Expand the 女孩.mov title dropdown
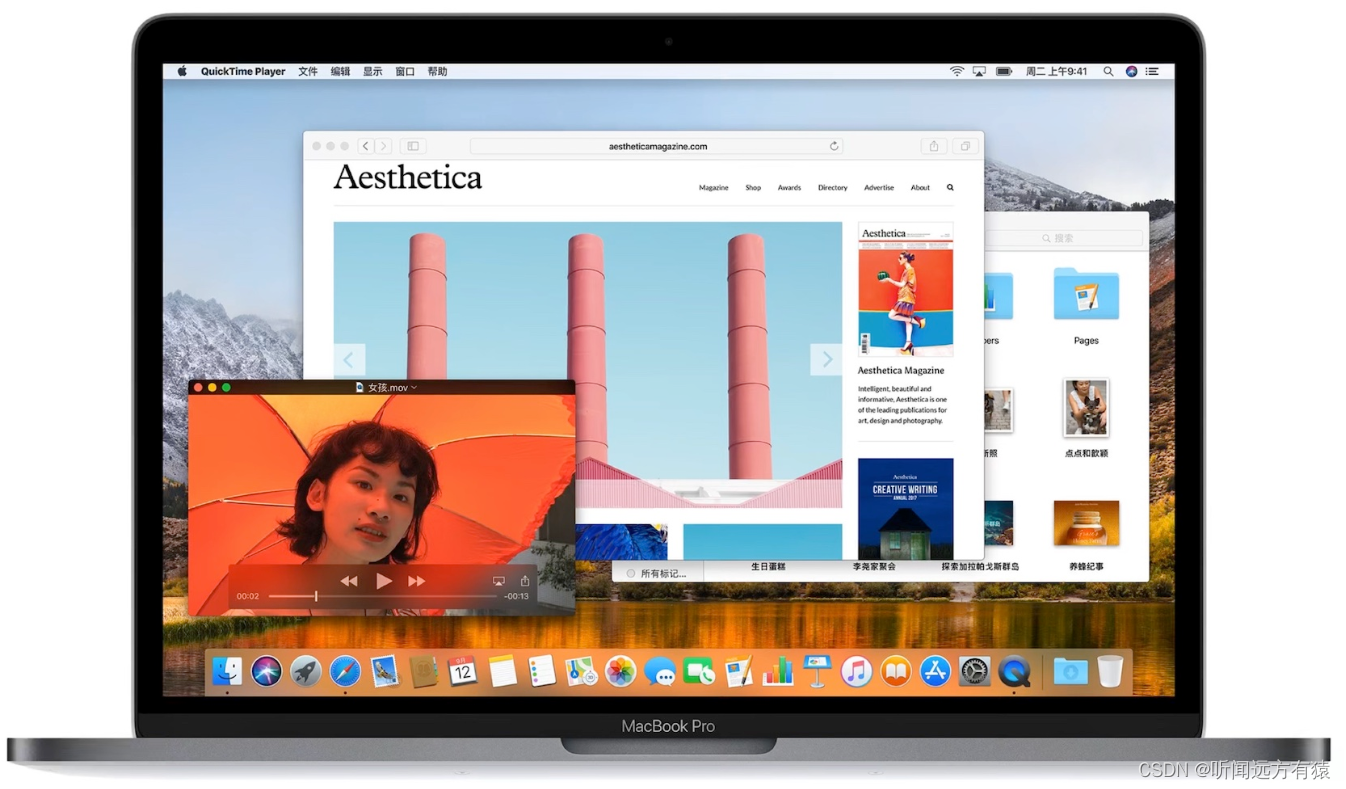Screen dimensions: 1346x789 point(414,388)
